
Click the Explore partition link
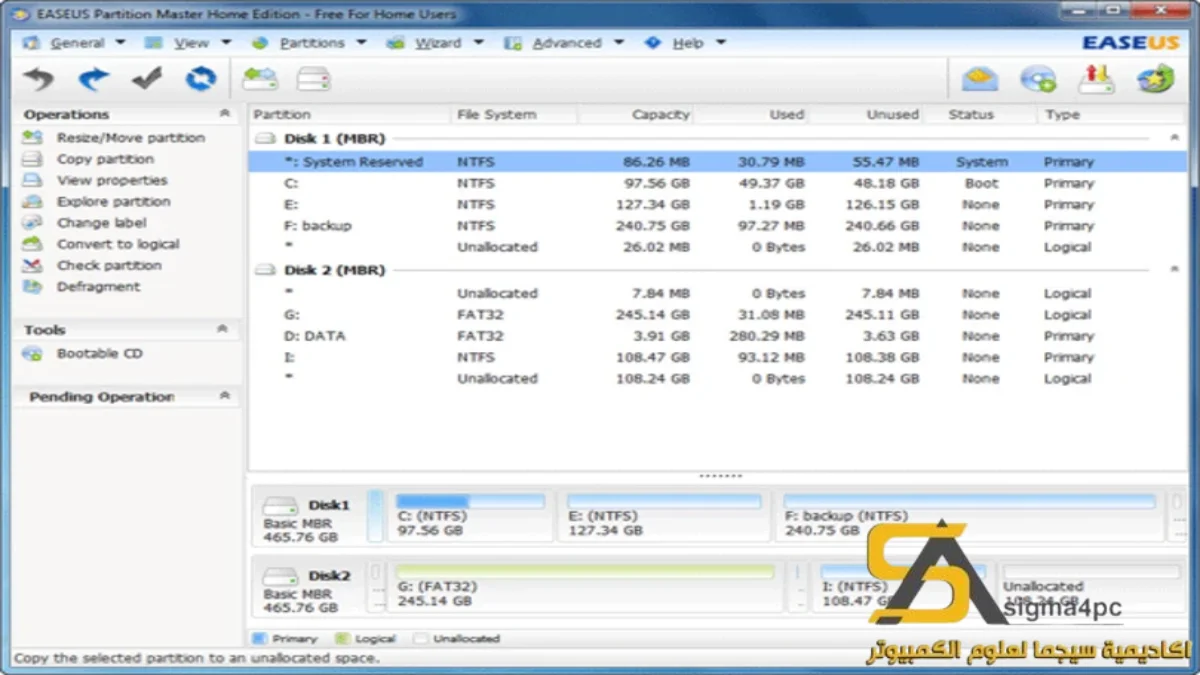coord(114,201)
